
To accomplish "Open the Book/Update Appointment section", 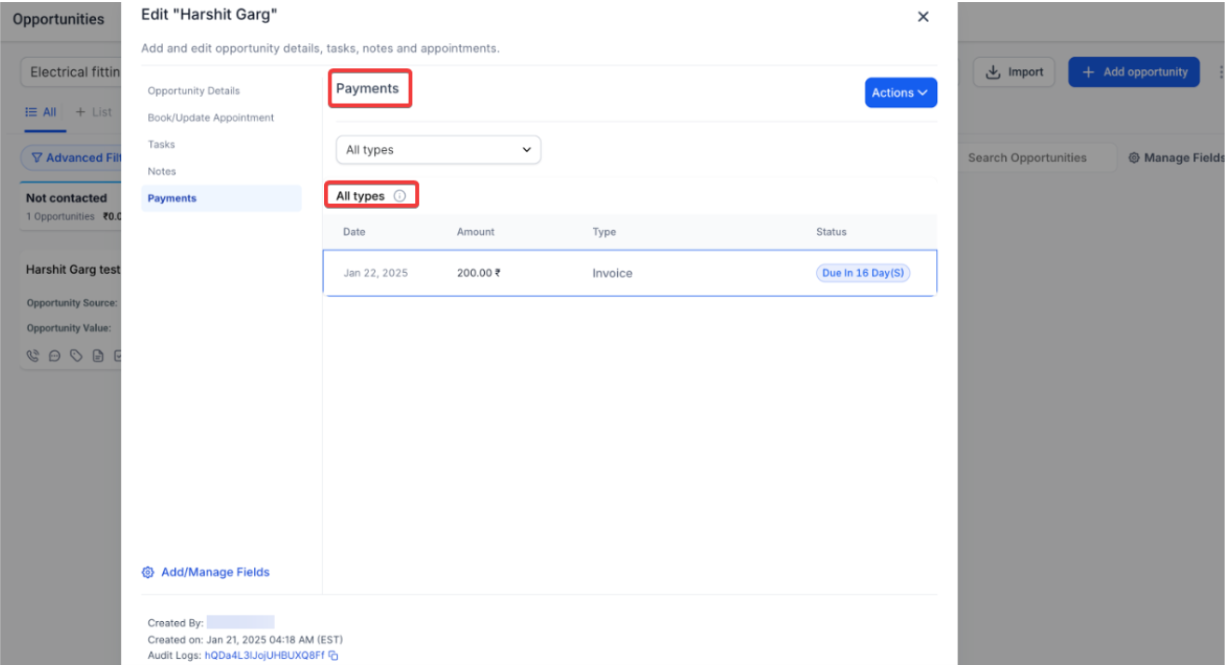I will point(210,118).
